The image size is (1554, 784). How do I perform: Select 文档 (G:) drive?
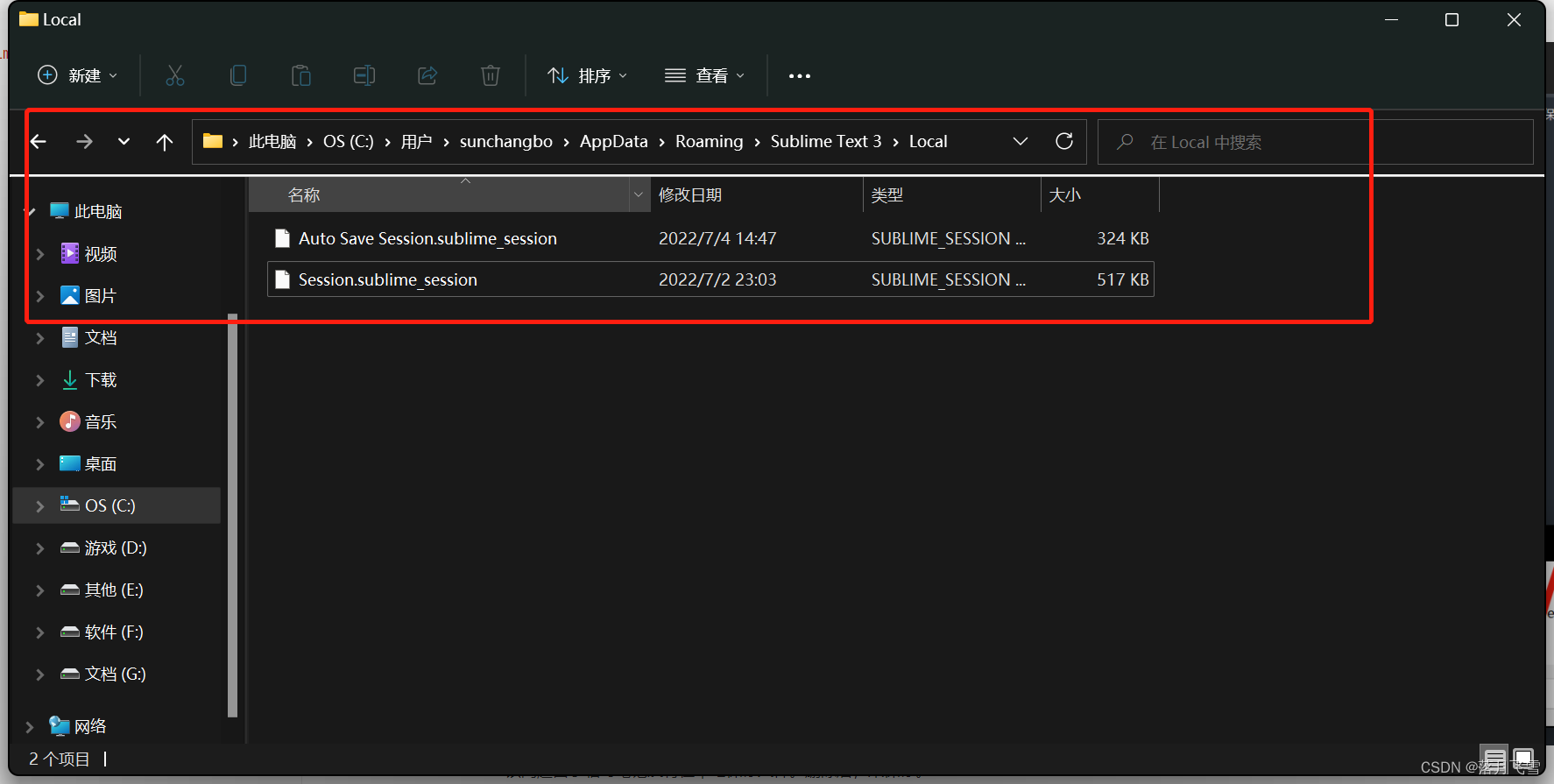[116, 675]
